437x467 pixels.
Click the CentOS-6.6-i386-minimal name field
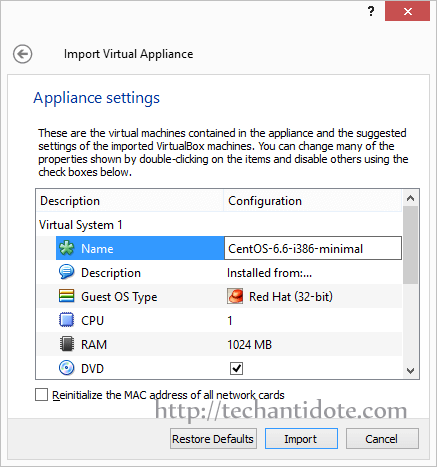[313, 248]
